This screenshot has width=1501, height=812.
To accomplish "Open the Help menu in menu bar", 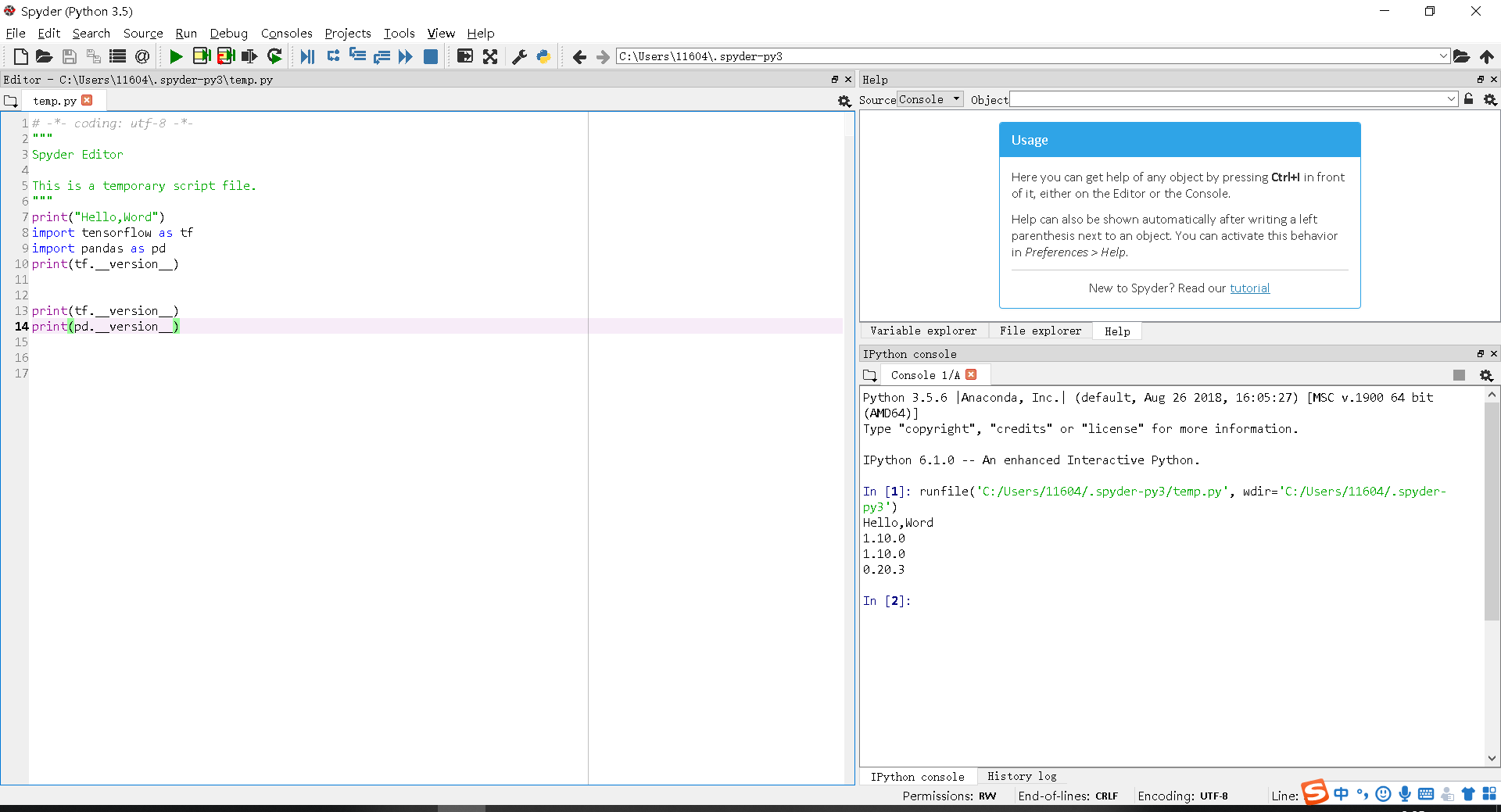I will pos(481,33).
